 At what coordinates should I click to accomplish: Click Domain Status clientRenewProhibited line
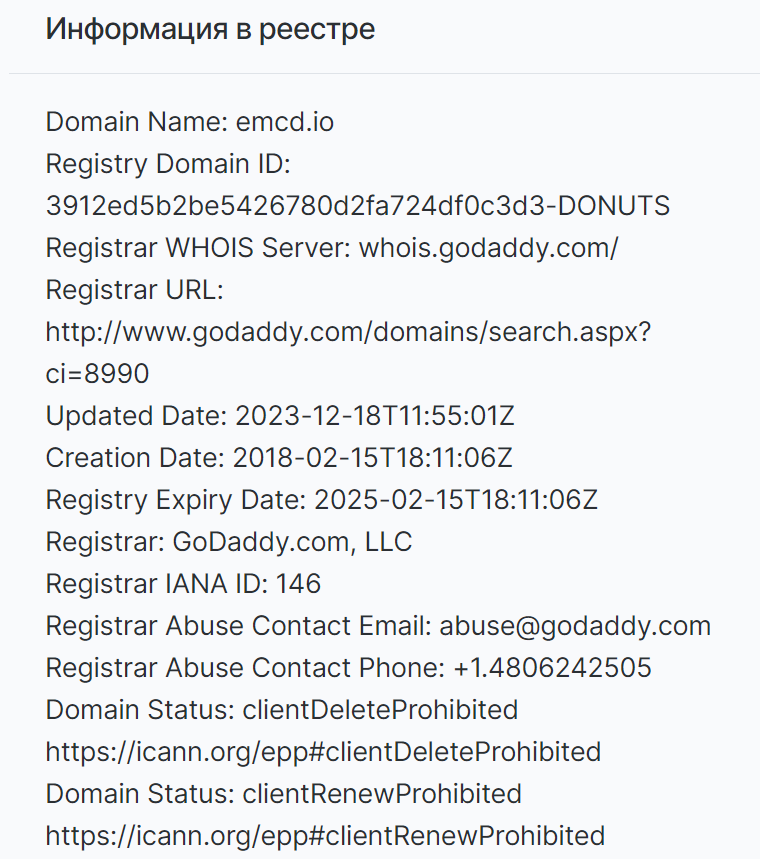[x=284, y=794]
